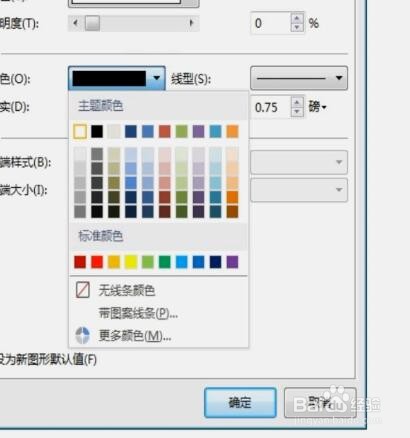Click the line weight field showing 0.75
The image size is (410, 438).
(x=271, y=107)
